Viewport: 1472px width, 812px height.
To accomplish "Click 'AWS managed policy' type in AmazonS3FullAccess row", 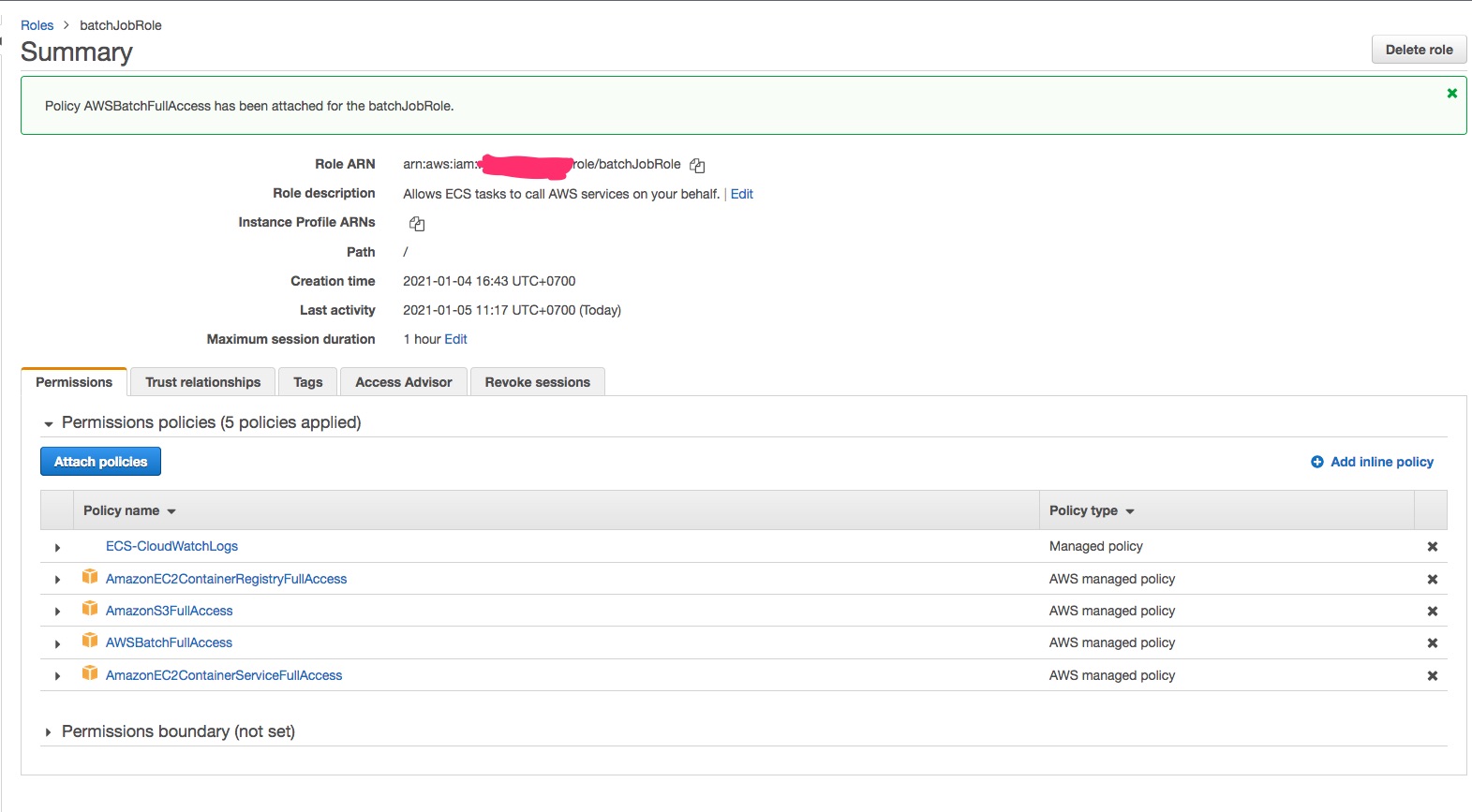I will (x=1112, y=611).
